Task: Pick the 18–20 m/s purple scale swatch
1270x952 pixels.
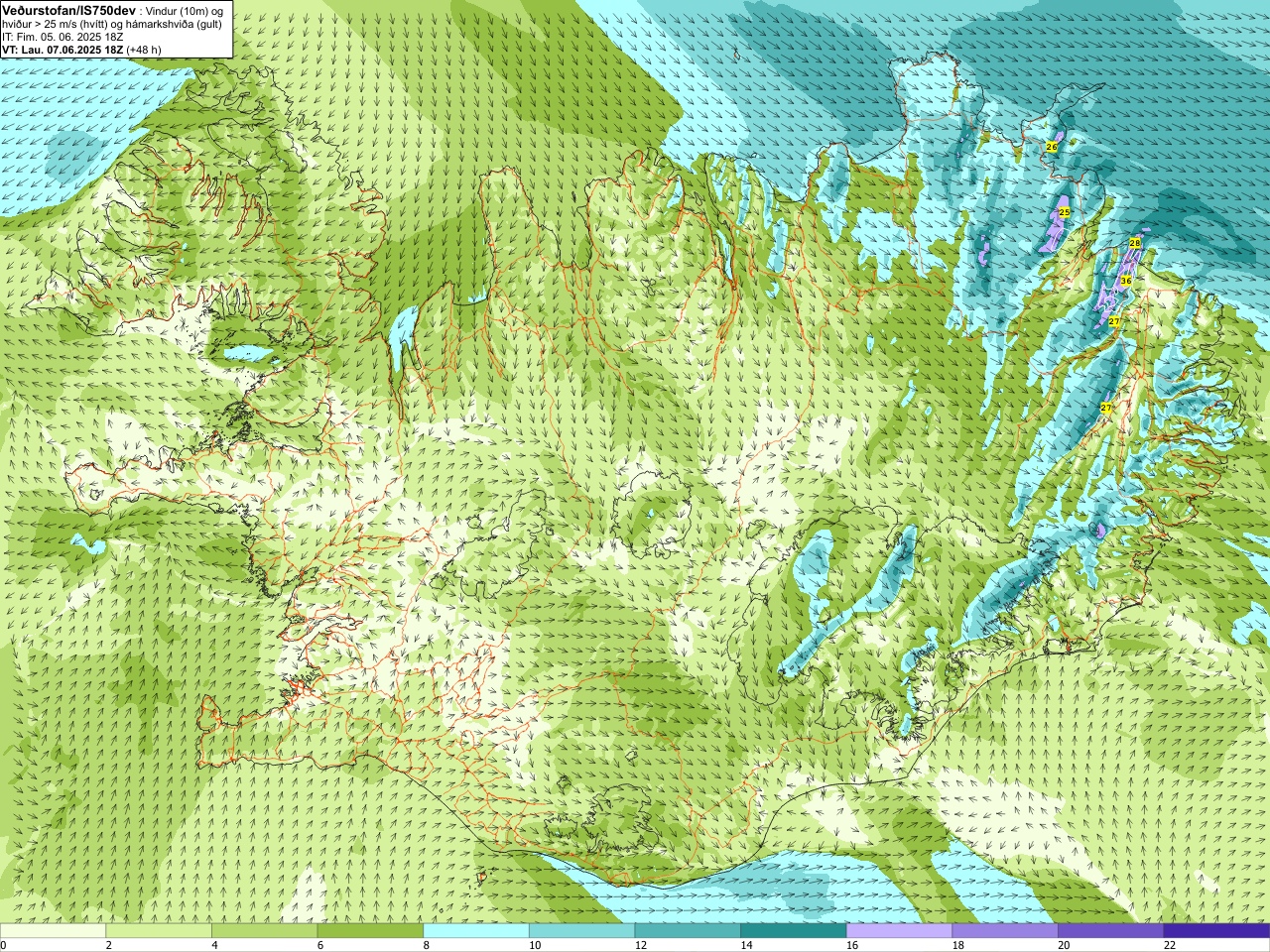Action: [x=1005, y=932]
